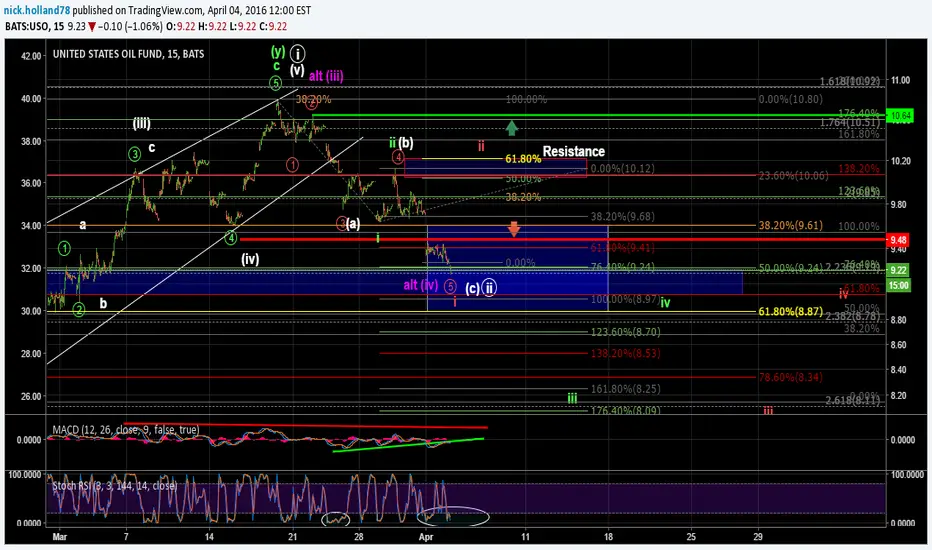Click the orange down arrow marker
The width and height of the screenshot is (932, 550).
pyautogui.click(x=514, y=229)
